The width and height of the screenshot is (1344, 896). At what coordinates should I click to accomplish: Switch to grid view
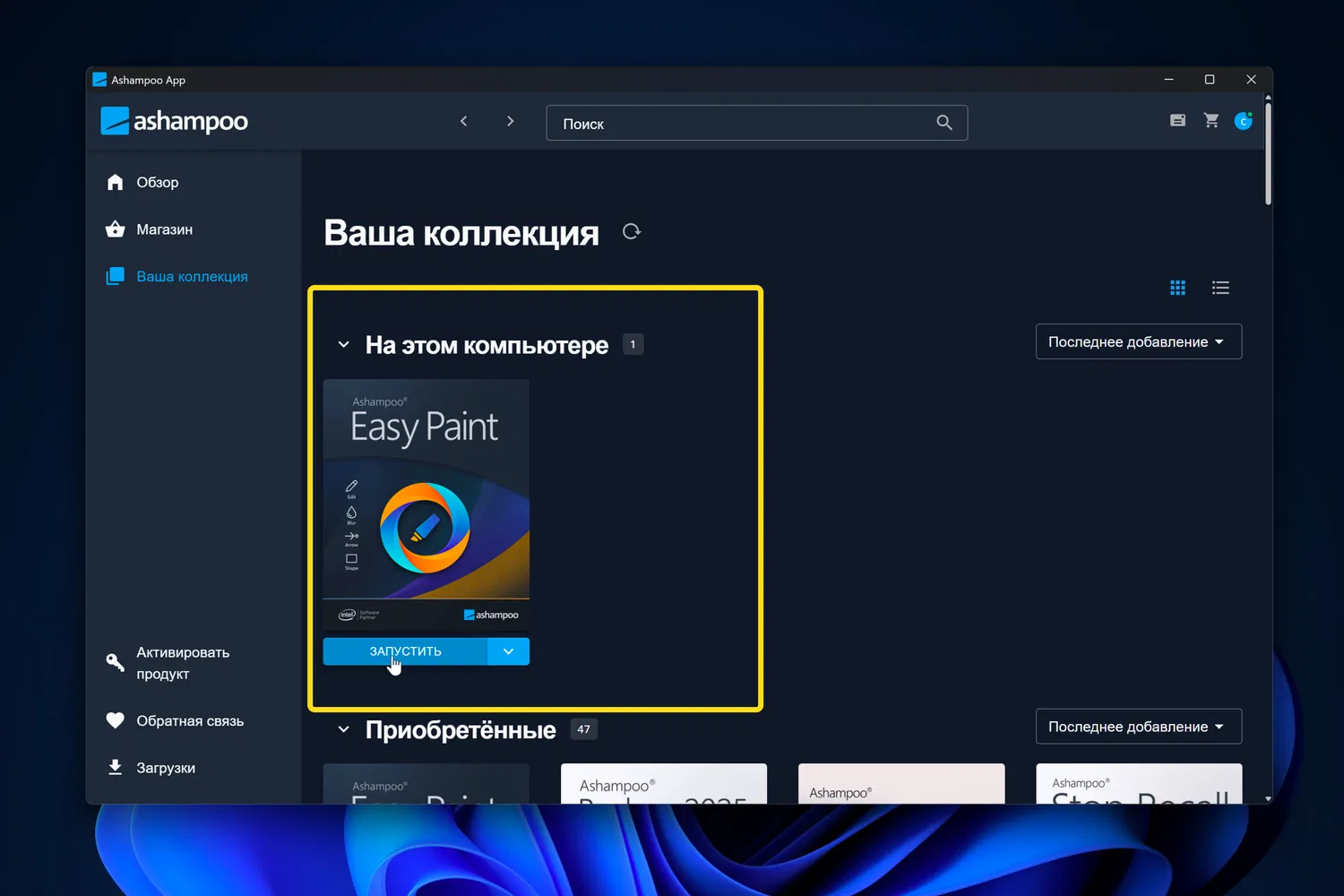(1177, 288)
